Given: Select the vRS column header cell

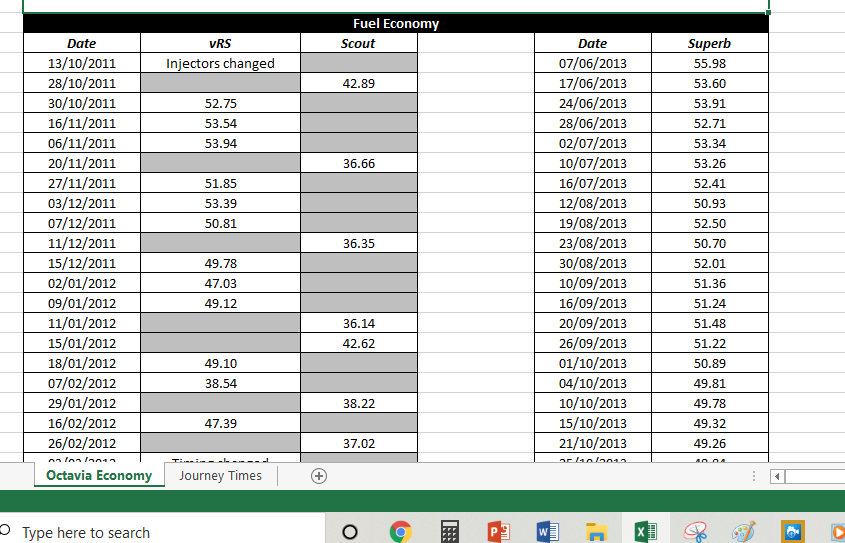Looking at the screenshot, I should point(220,43).
